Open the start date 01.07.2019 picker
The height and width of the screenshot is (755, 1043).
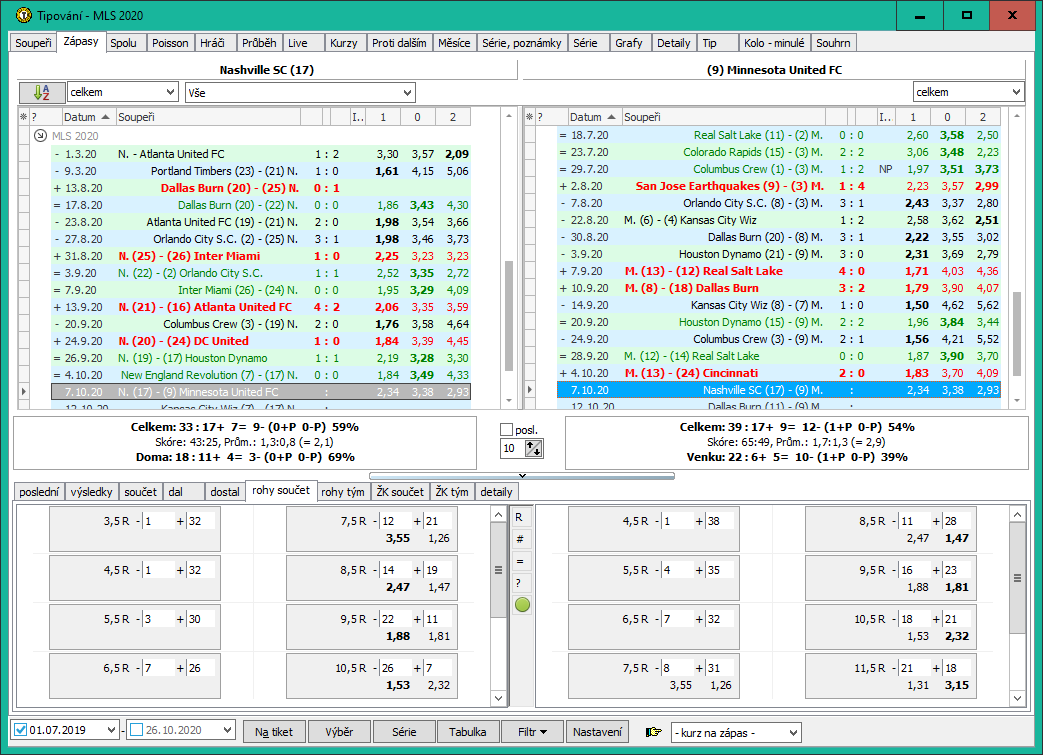click(x=111, y=730)
